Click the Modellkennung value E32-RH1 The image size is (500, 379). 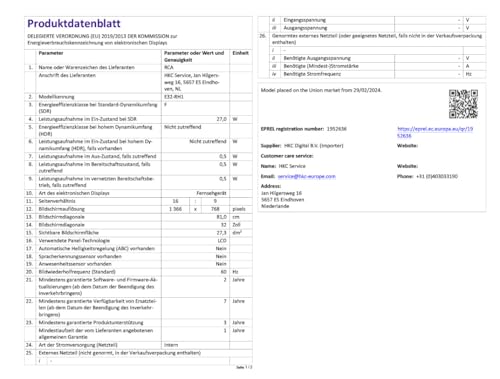[174, 97]
